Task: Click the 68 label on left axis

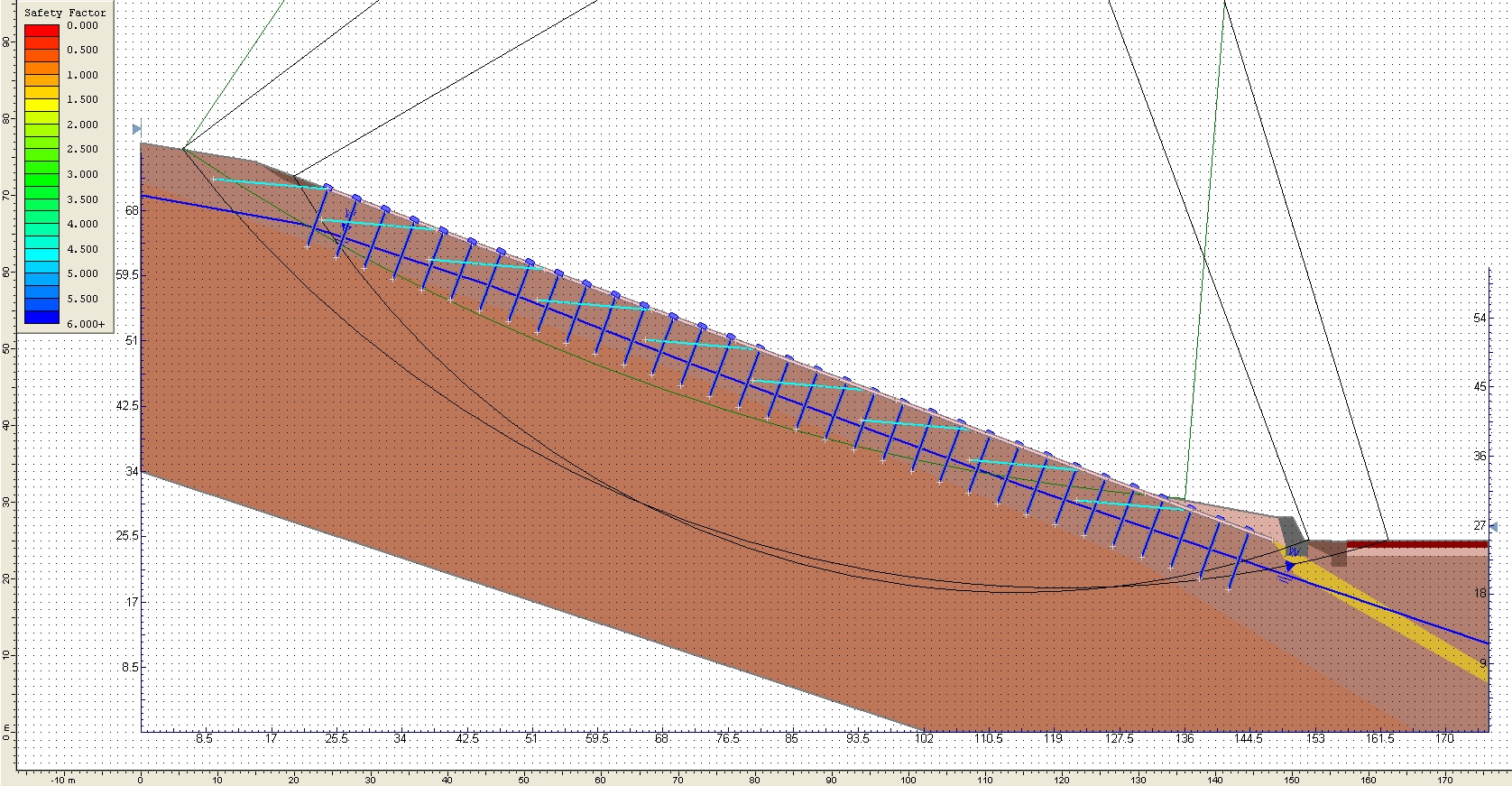Action: (x=132, y=210)
